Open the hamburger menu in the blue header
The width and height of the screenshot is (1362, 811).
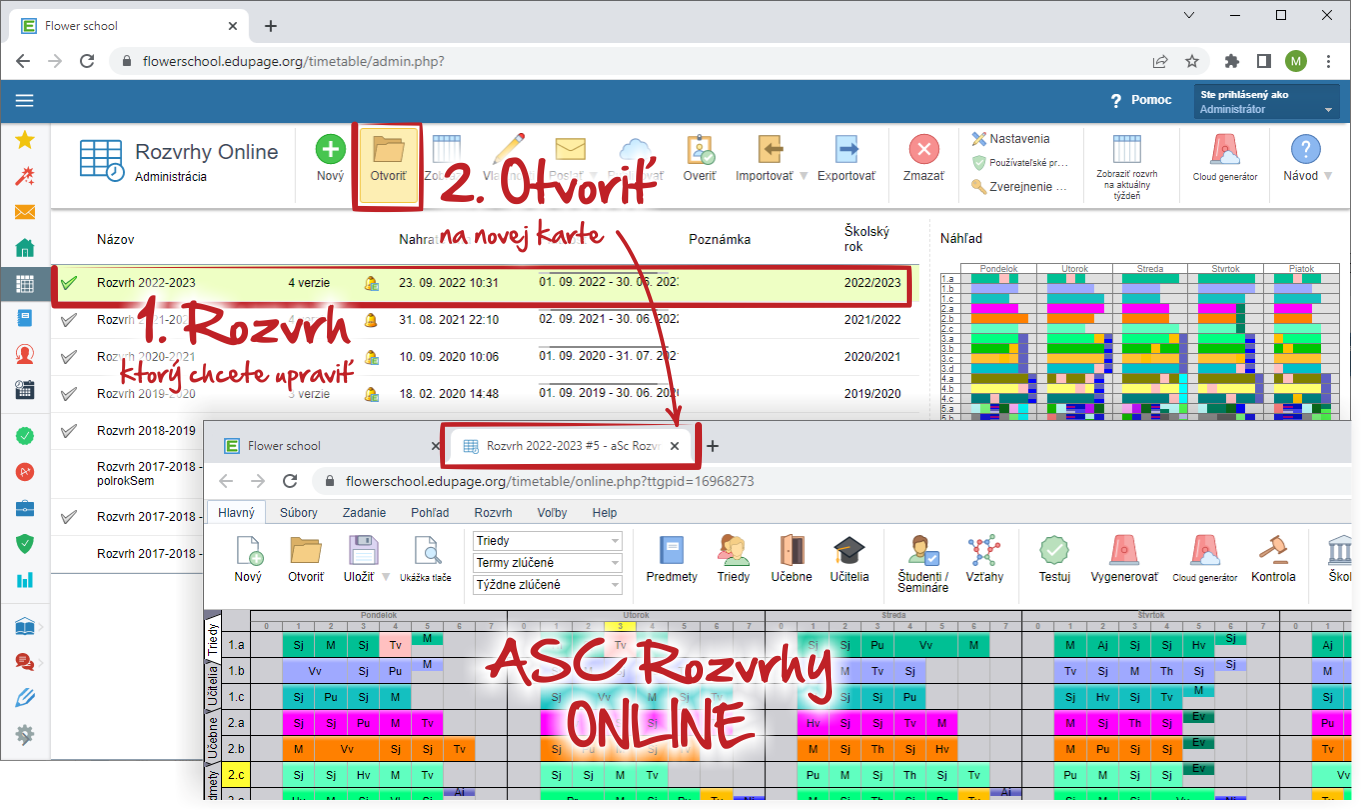[25, 100]
